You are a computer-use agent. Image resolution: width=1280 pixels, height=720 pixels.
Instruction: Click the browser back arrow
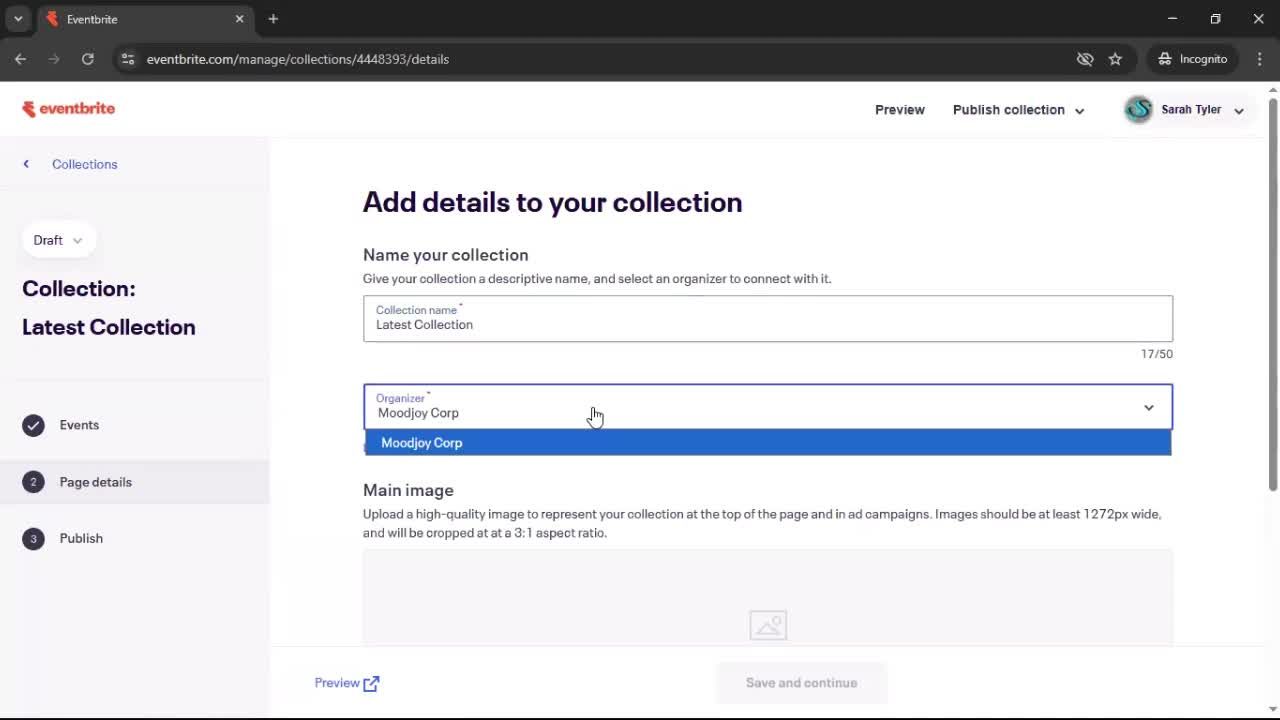[x=20, y=59]
